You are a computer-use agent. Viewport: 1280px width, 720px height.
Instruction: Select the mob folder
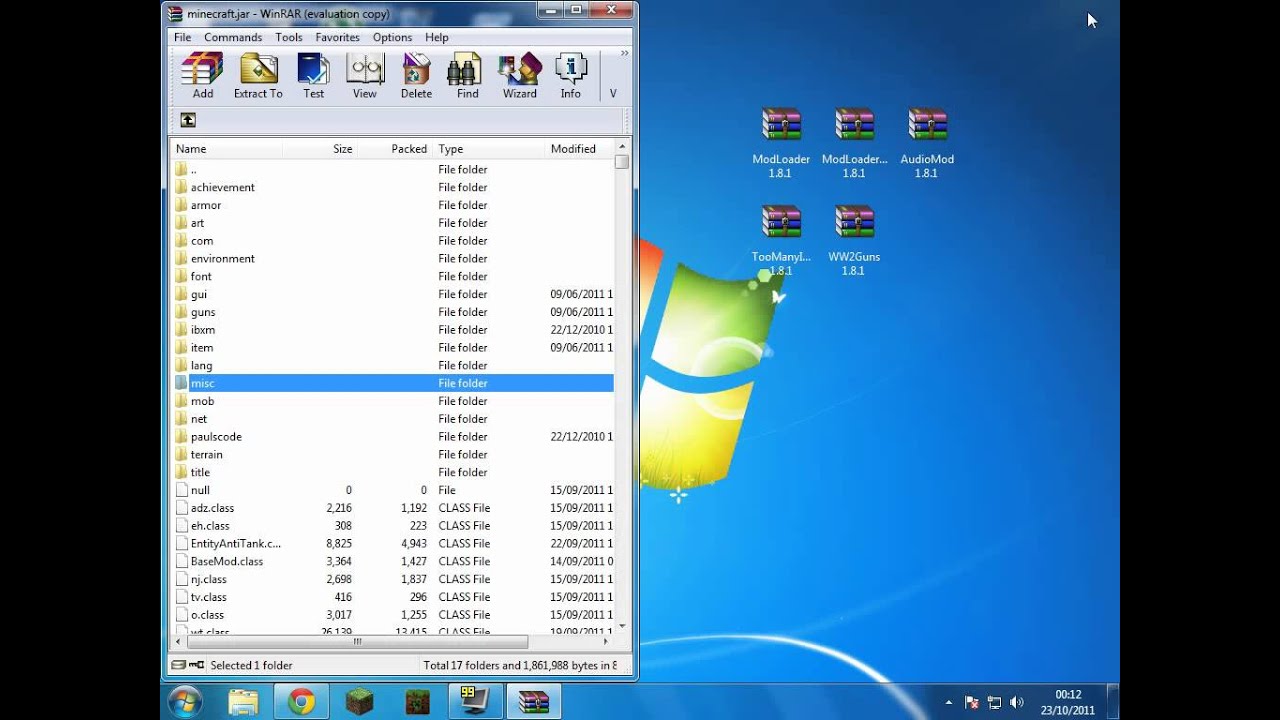[392, 401]
